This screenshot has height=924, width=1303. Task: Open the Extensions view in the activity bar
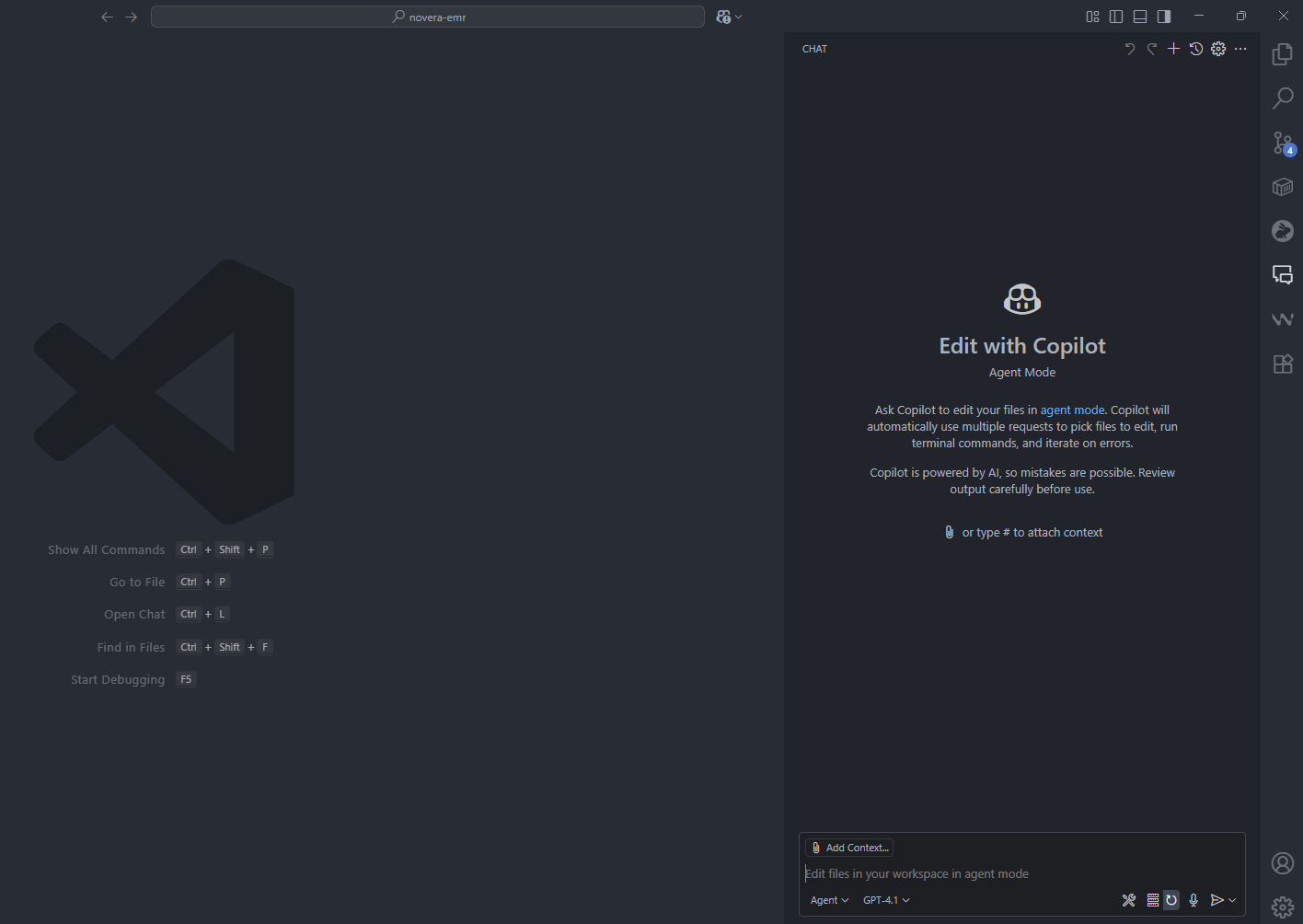pos(1282,364)
